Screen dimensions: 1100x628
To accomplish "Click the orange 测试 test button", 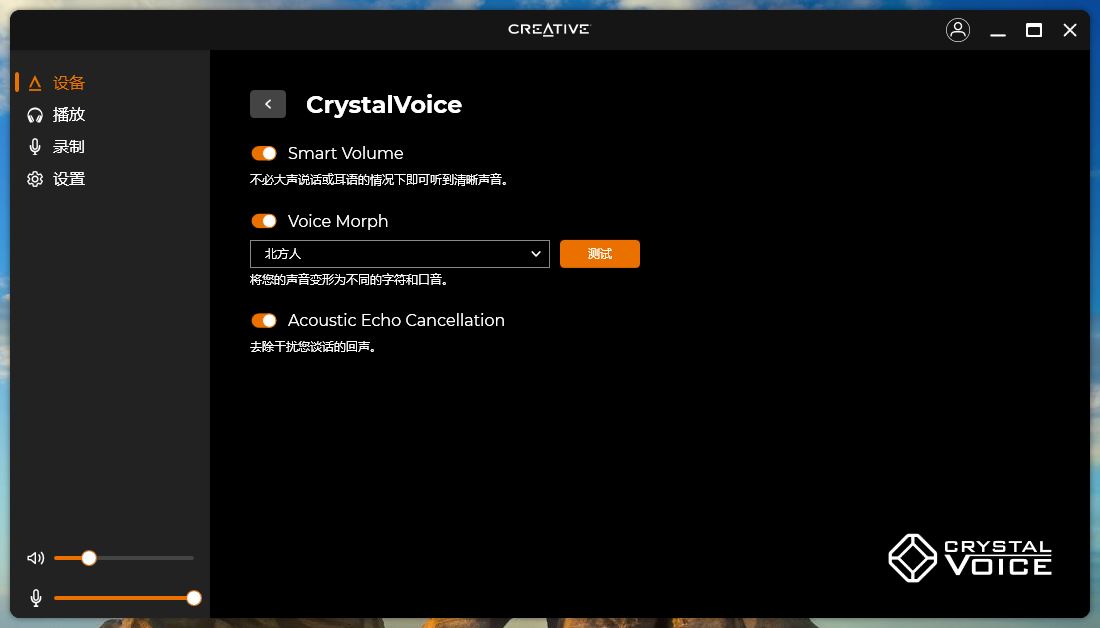I will click(x=600, y=254).
